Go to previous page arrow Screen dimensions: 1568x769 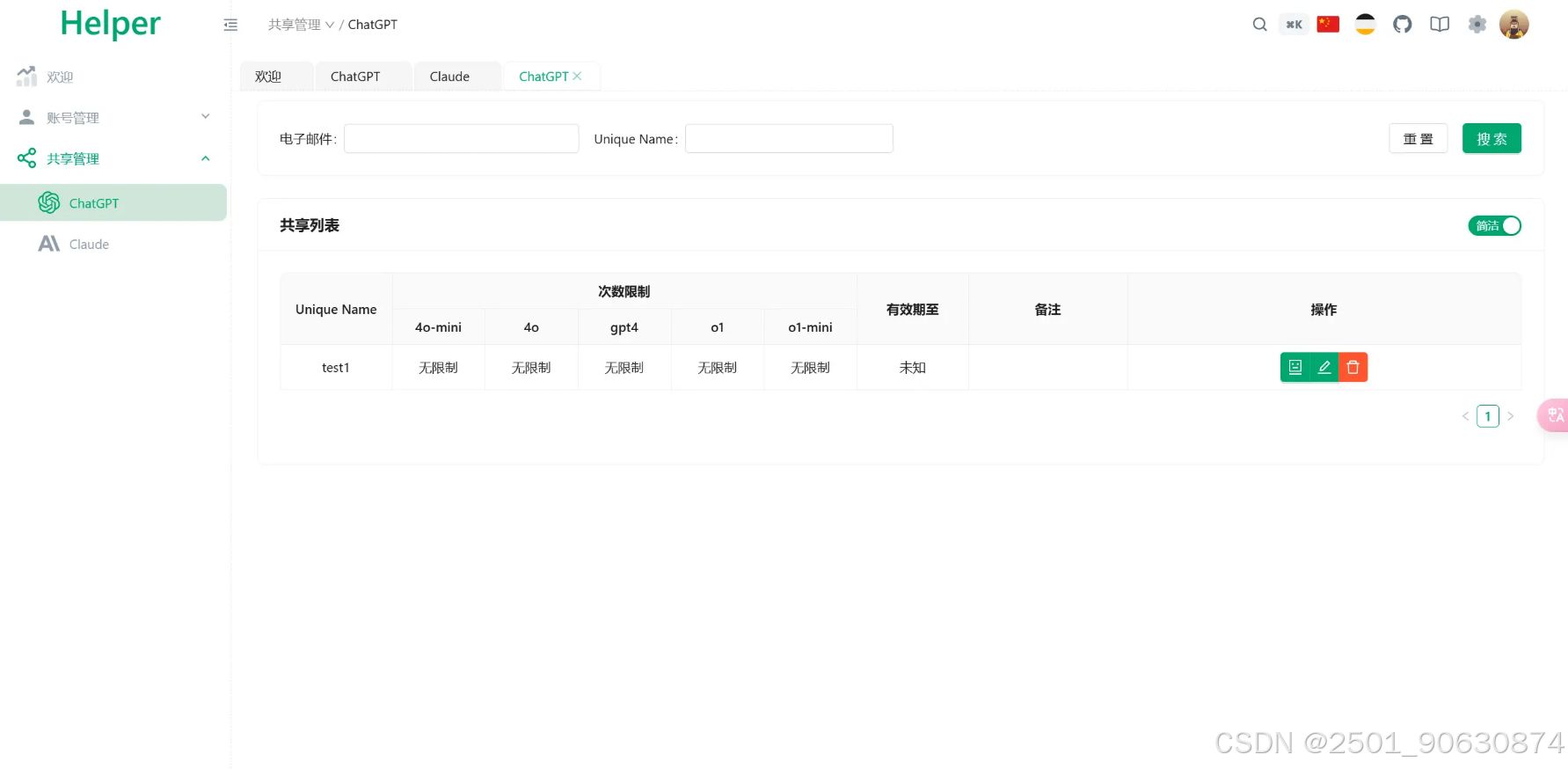(x=1465, y=416)
